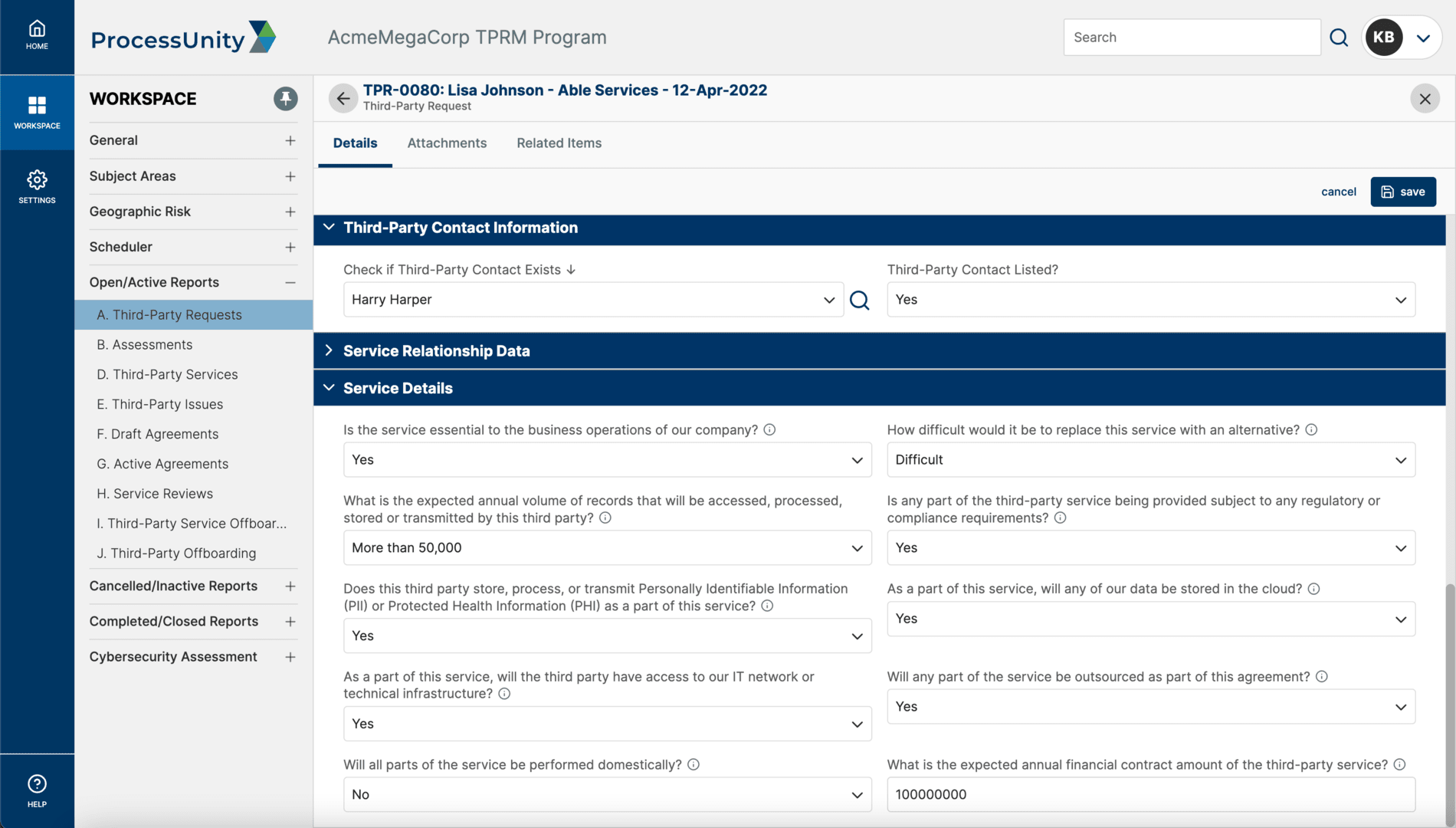Open the Workspace navigation icon

click(37, 112)
